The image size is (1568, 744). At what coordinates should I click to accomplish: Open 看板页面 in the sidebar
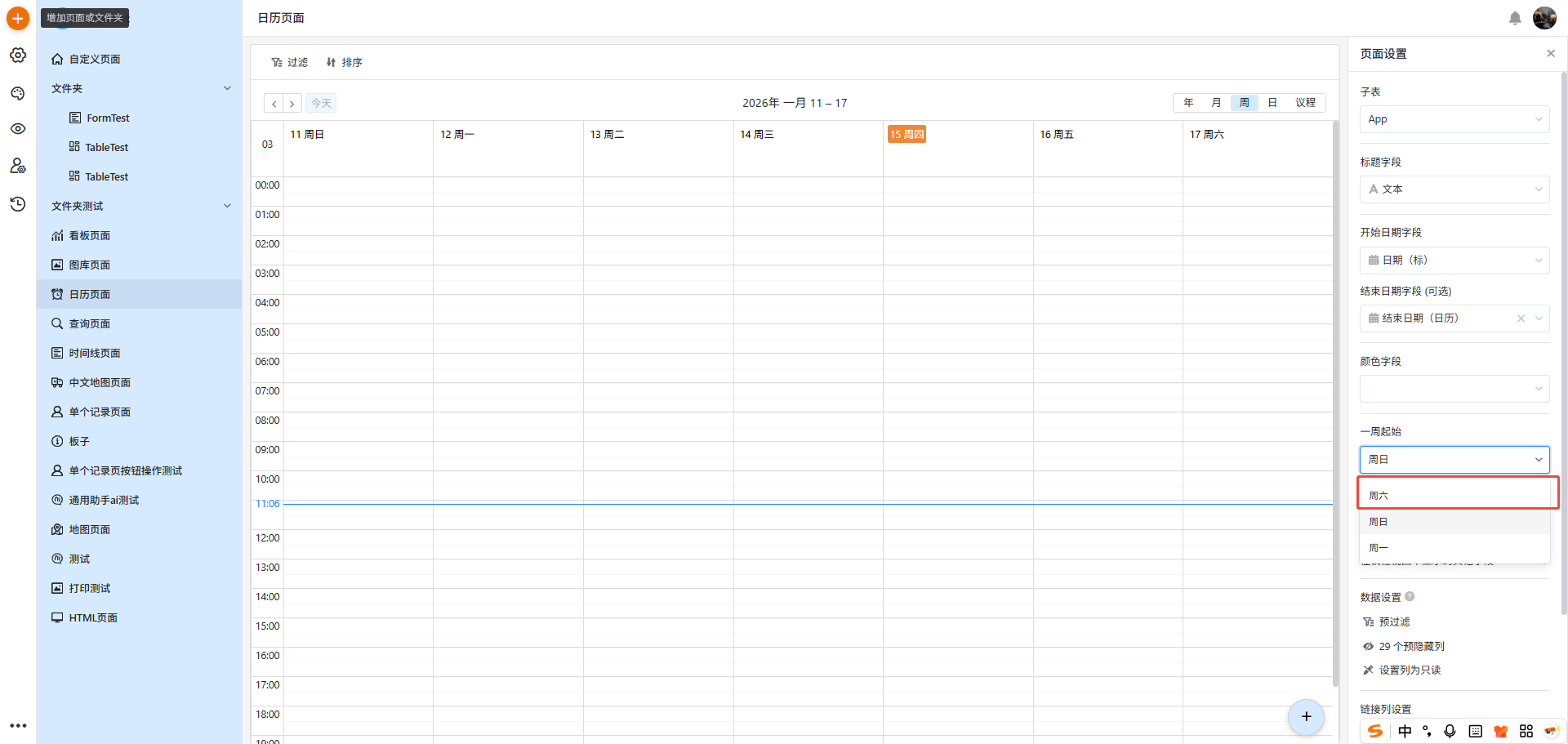tap(90, 235)
